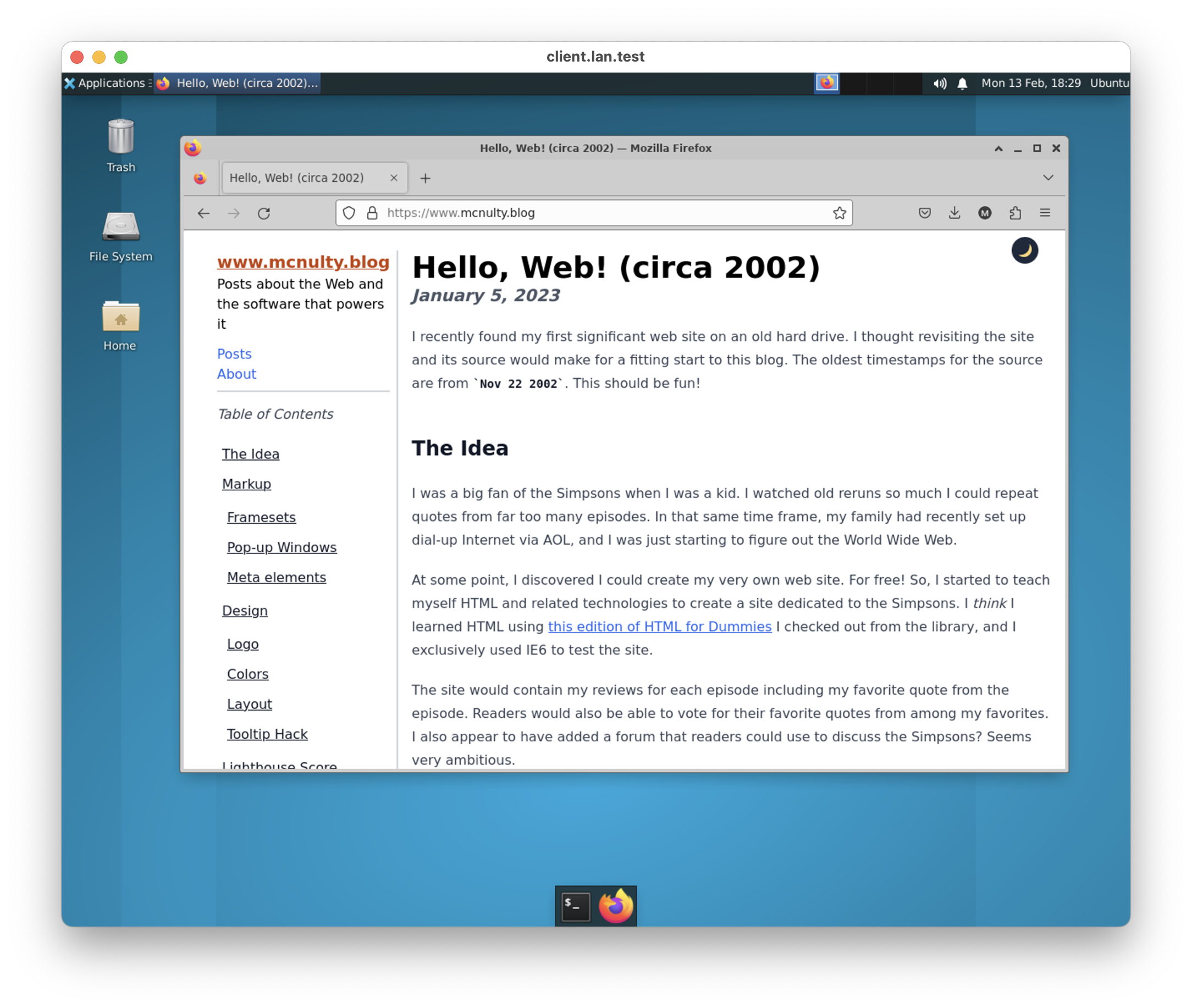This screenshot has width=1192, height=1008.
Task: Open the extensions puzzle icon
Action: pyautogui.click(x=1016, y=213)
